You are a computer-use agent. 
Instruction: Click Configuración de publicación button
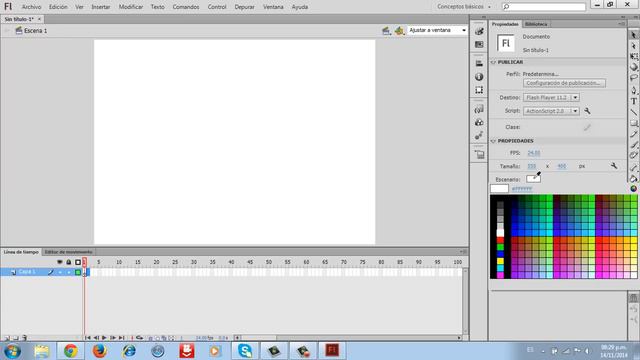(x=564, y=83)
